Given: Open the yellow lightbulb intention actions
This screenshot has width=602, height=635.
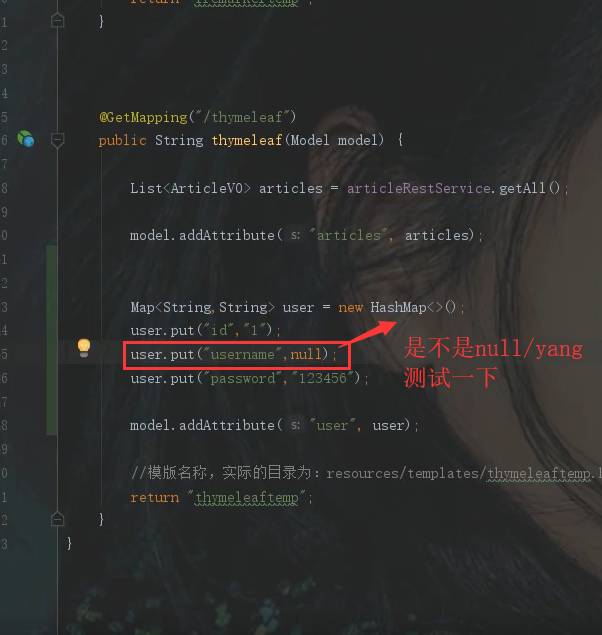Looking at the screenshot, I should 84,348.
